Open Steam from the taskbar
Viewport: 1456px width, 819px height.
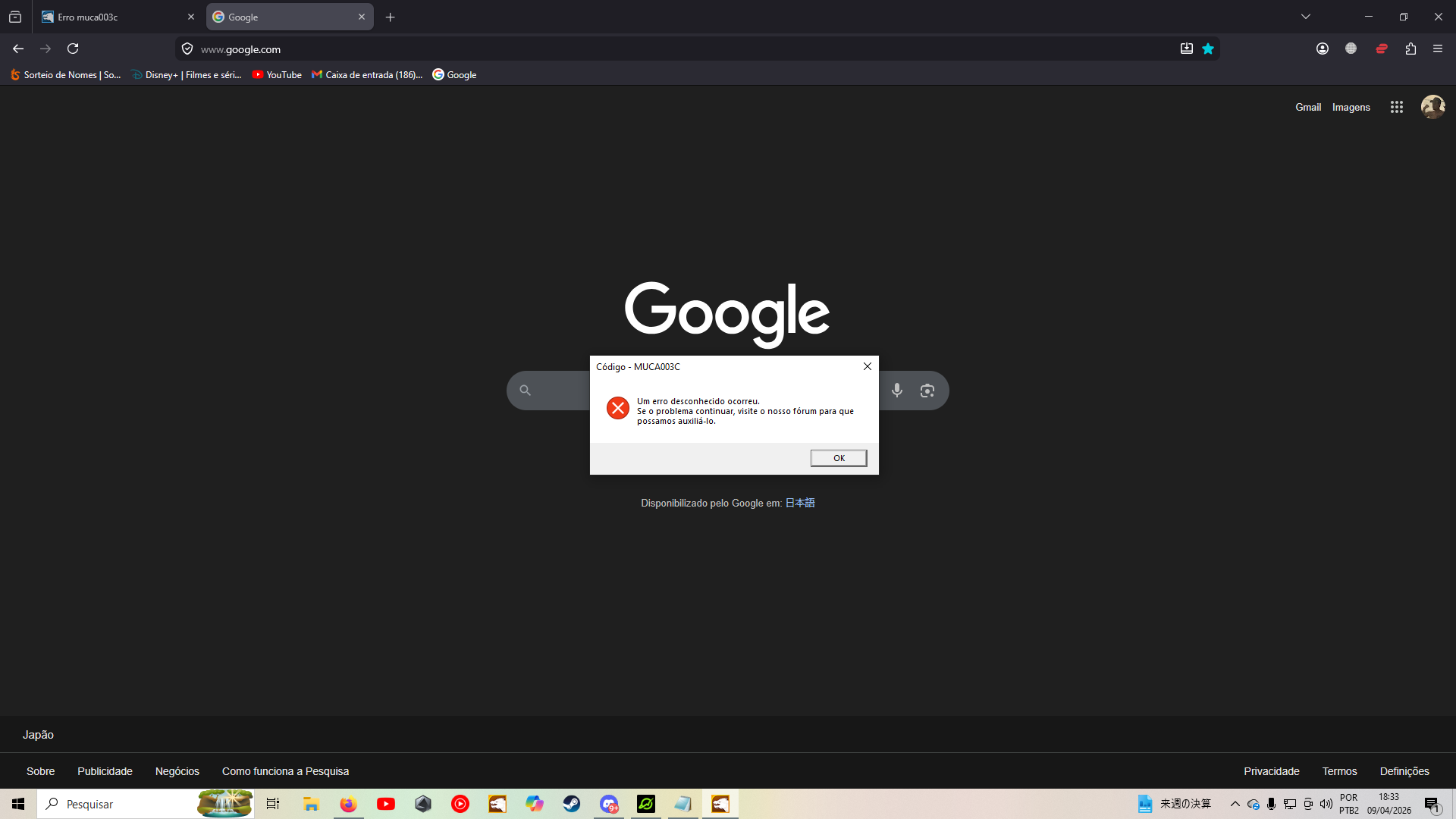(571, 804)
